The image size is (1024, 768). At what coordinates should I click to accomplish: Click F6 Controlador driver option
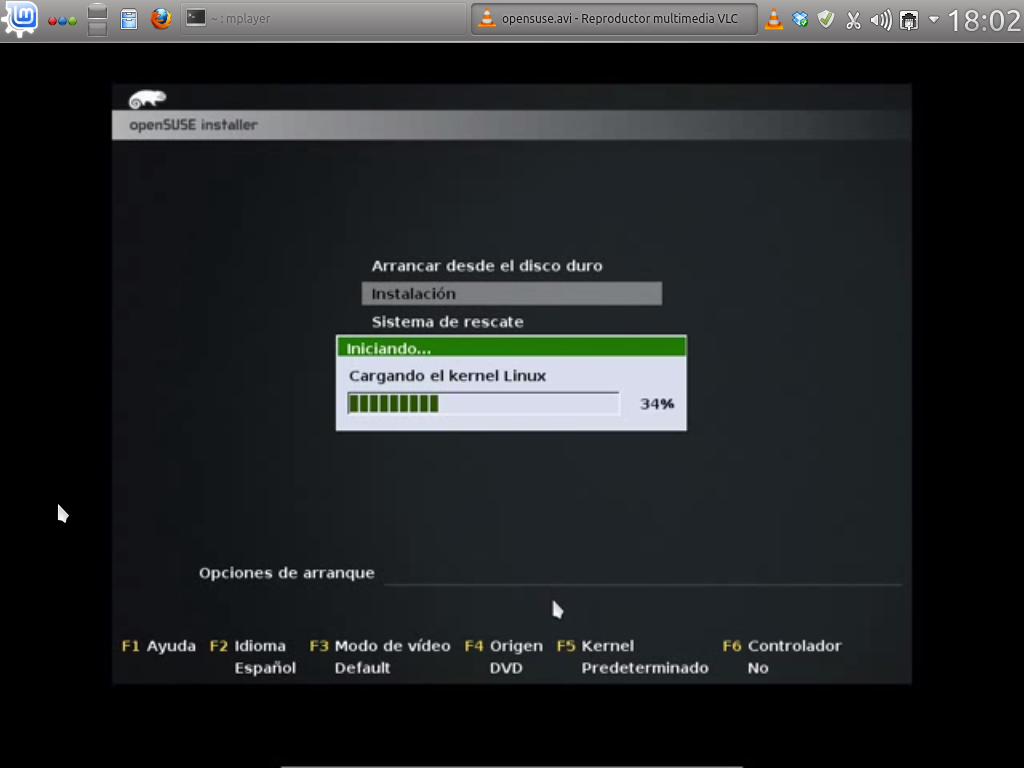click(x=782, y=646)
